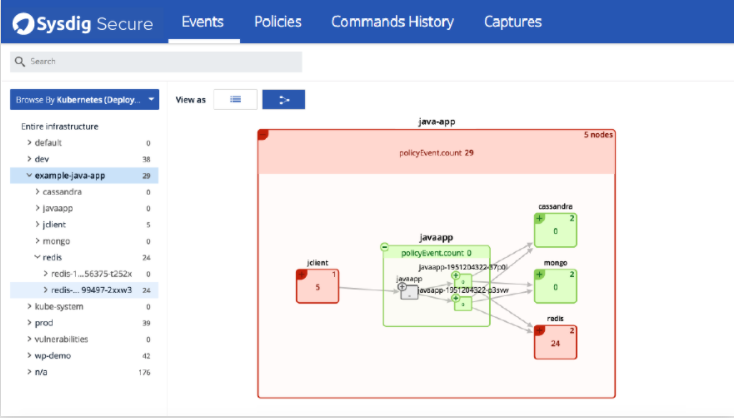
Task: Select the redis-...99497-2xxw3 row label
Action: pos(91,290)
